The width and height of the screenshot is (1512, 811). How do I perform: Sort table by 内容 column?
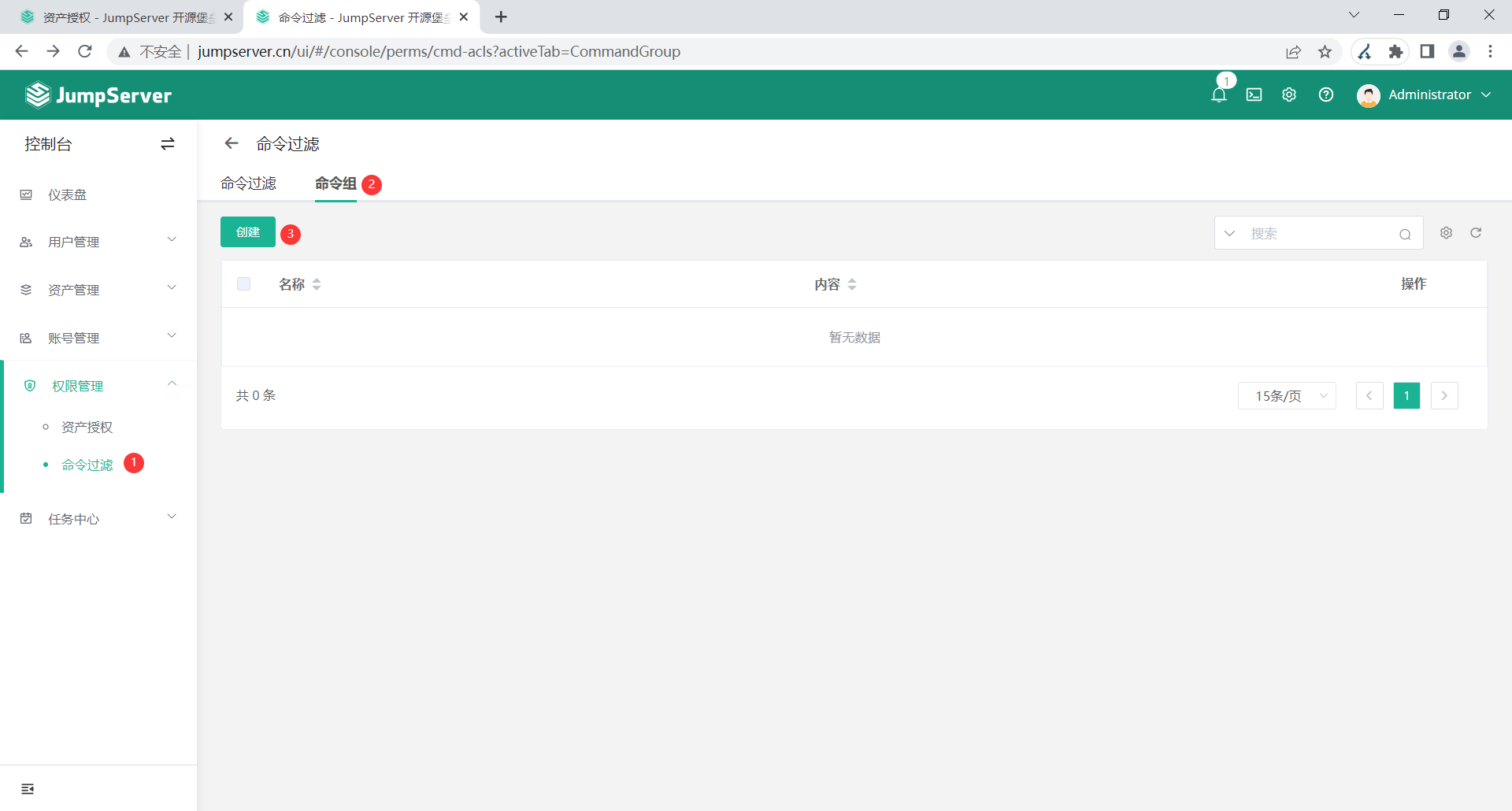(x=852, y=284)
